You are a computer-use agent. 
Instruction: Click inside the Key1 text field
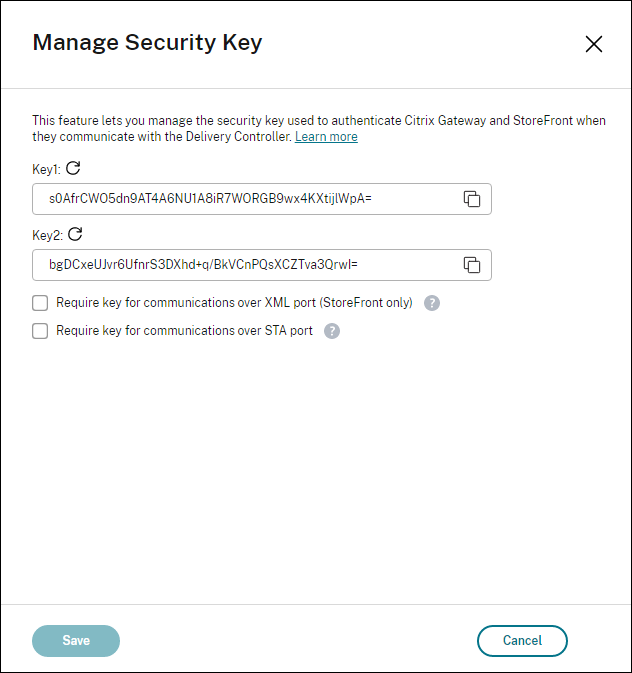point(240,199)
